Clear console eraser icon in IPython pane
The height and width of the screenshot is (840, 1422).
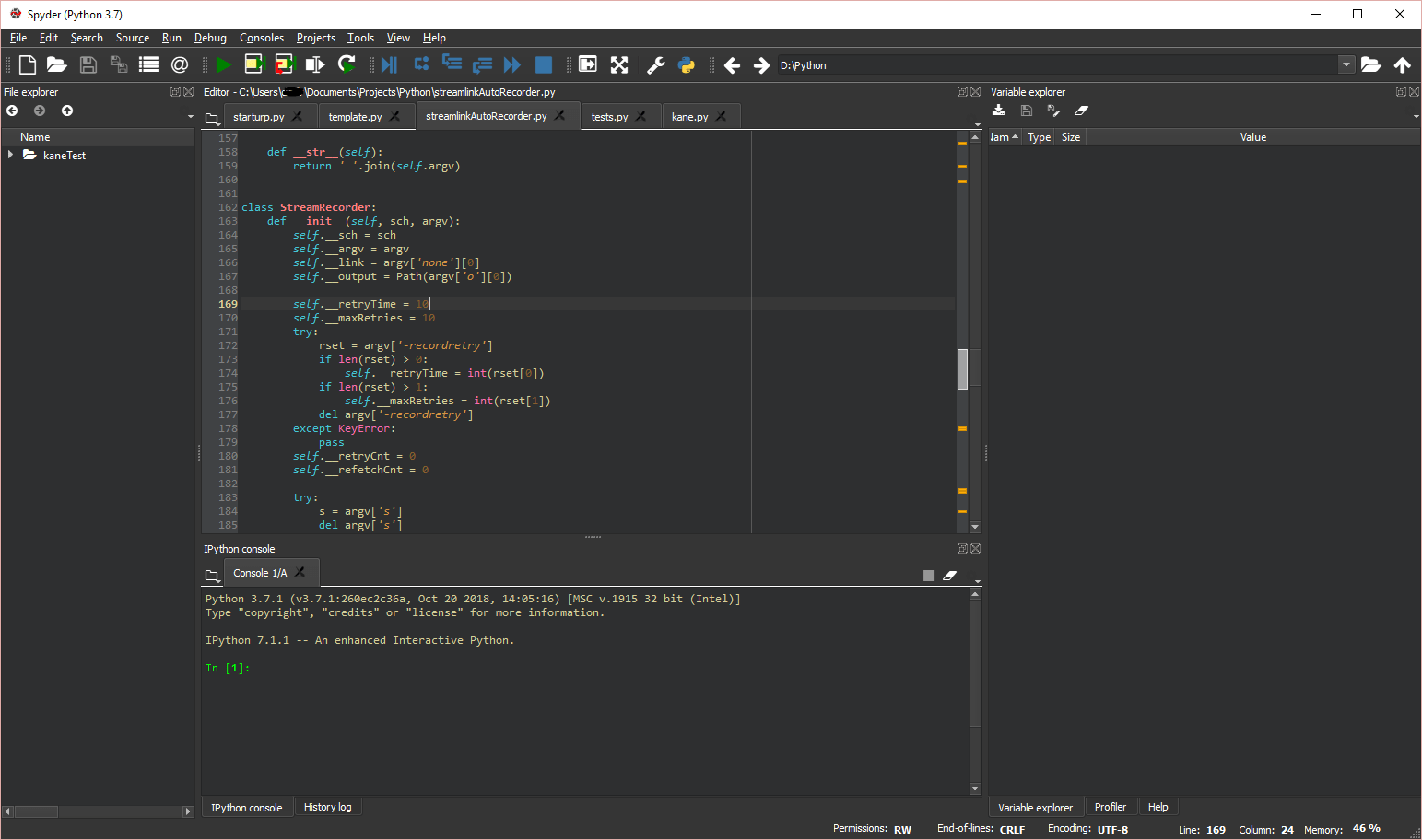[950, 576]
